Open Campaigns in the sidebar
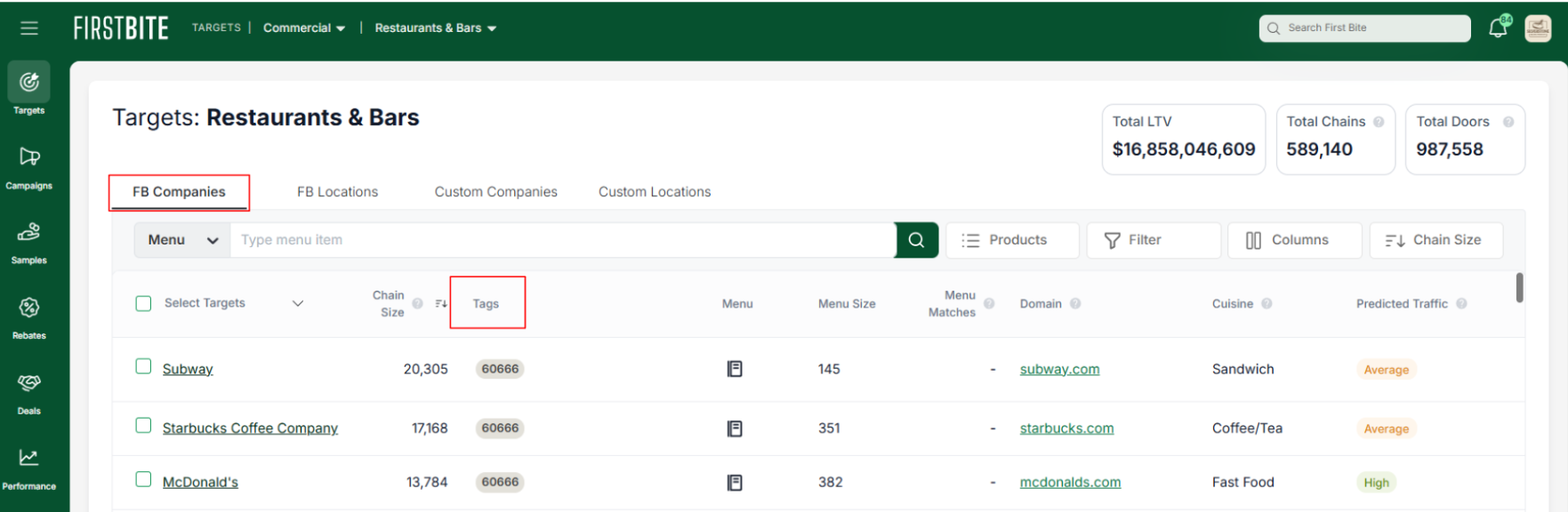 (x=28, y=166)
